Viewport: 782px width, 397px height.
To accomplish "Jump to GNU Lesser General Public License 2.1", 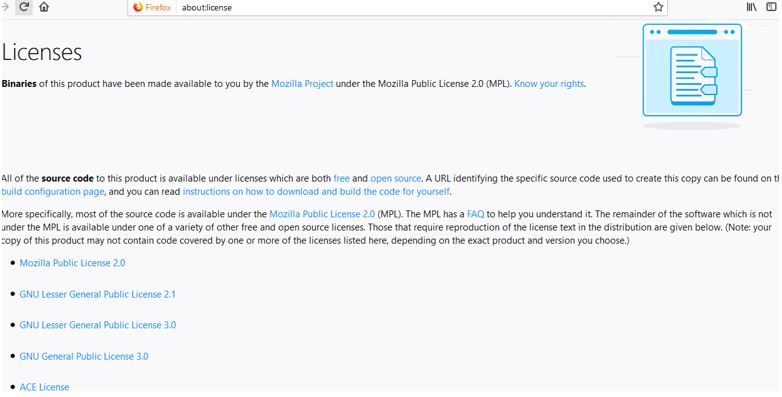I will point(98,294).
